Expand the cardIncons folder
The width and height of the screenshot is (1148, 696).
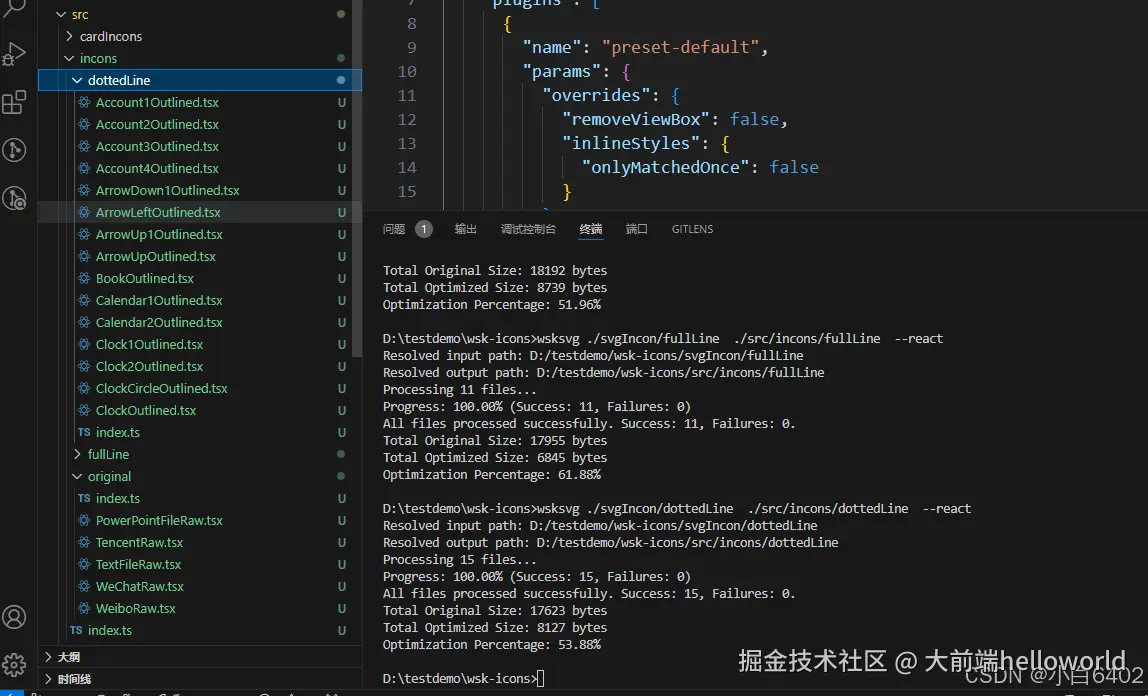[70, 36]
